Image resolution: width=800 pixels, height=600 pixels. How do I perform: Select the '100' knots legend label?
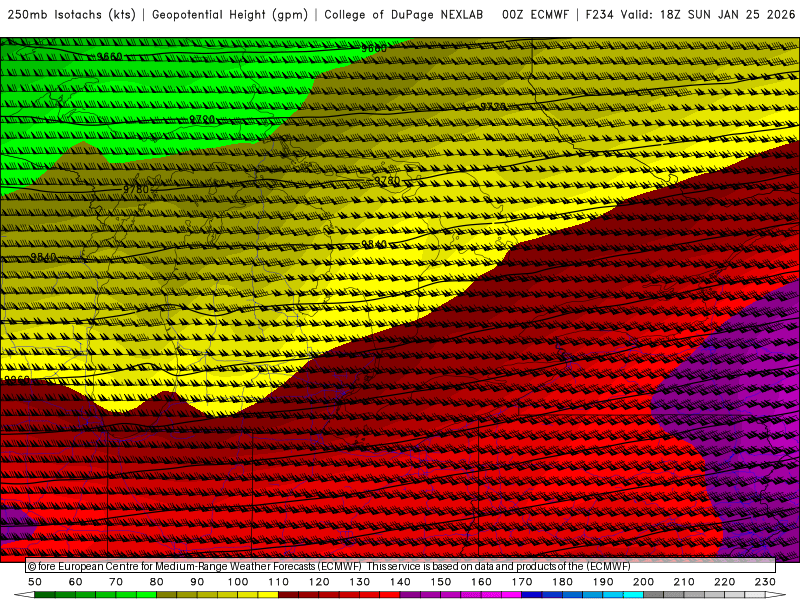(238, 582)
